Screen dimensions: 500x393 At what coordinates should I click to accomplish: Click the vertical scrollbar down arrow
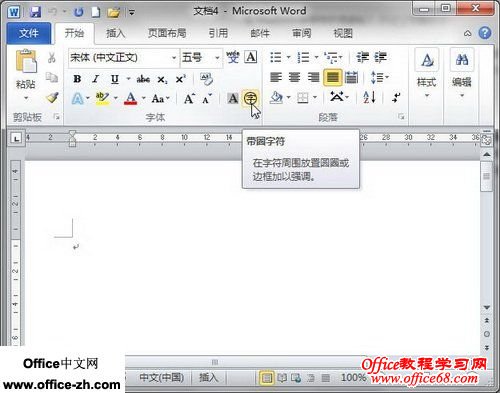(x=487, y=307)
